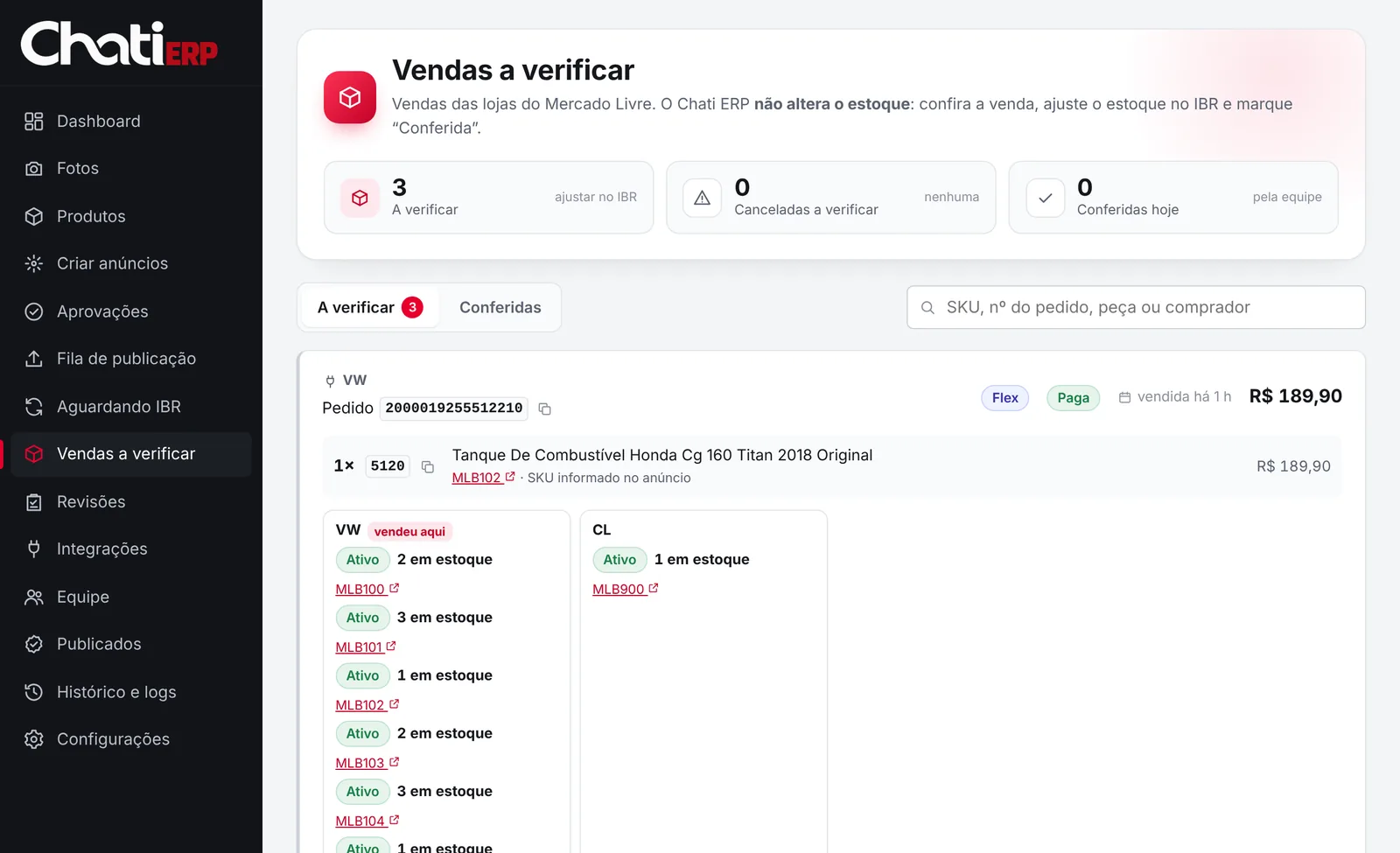Screen dimensions: 1400x853
Task: Open the MLB102 listing link under product title
Action: pos(483,478)
